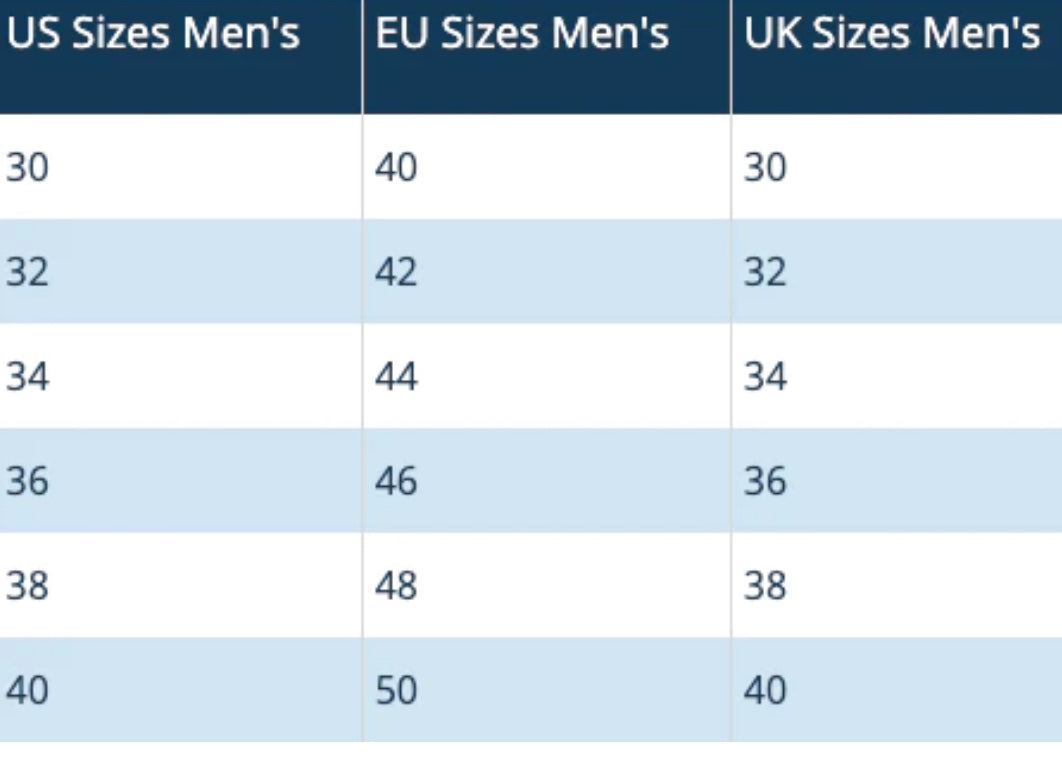Select the UK size 30 cell

click(x=765, y=167)
